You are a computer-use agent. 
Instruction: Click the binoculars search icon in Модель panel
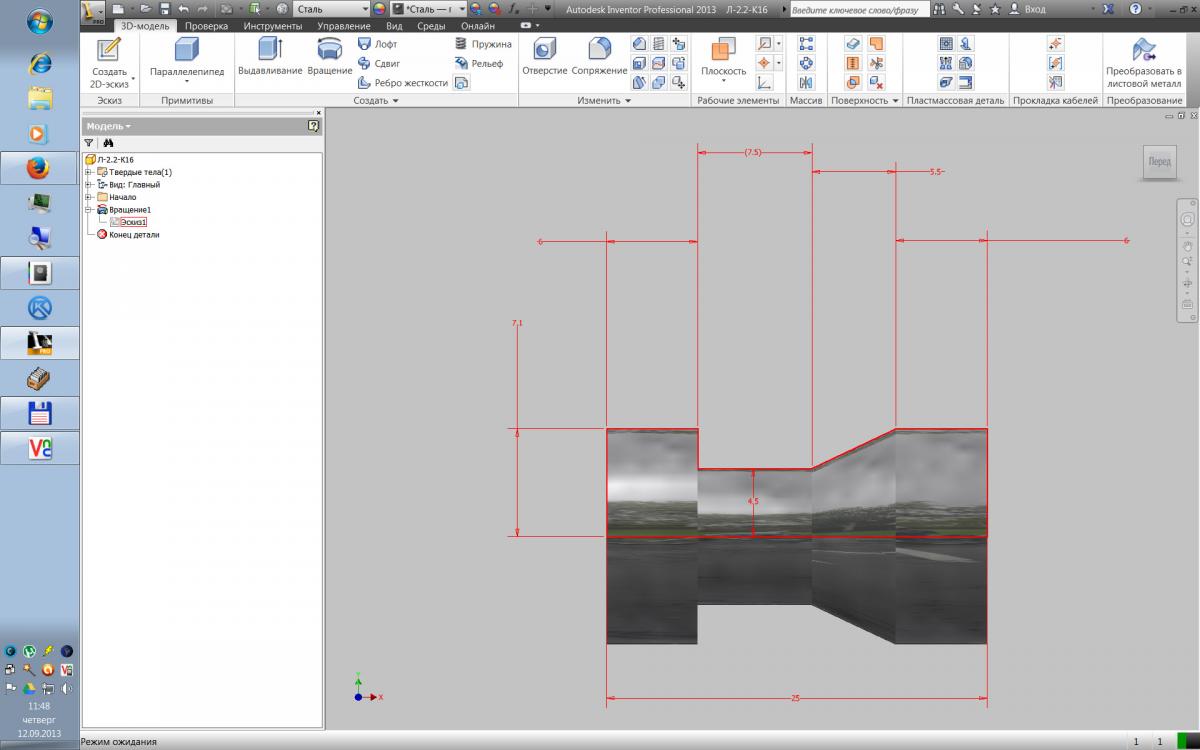(108, 143)
